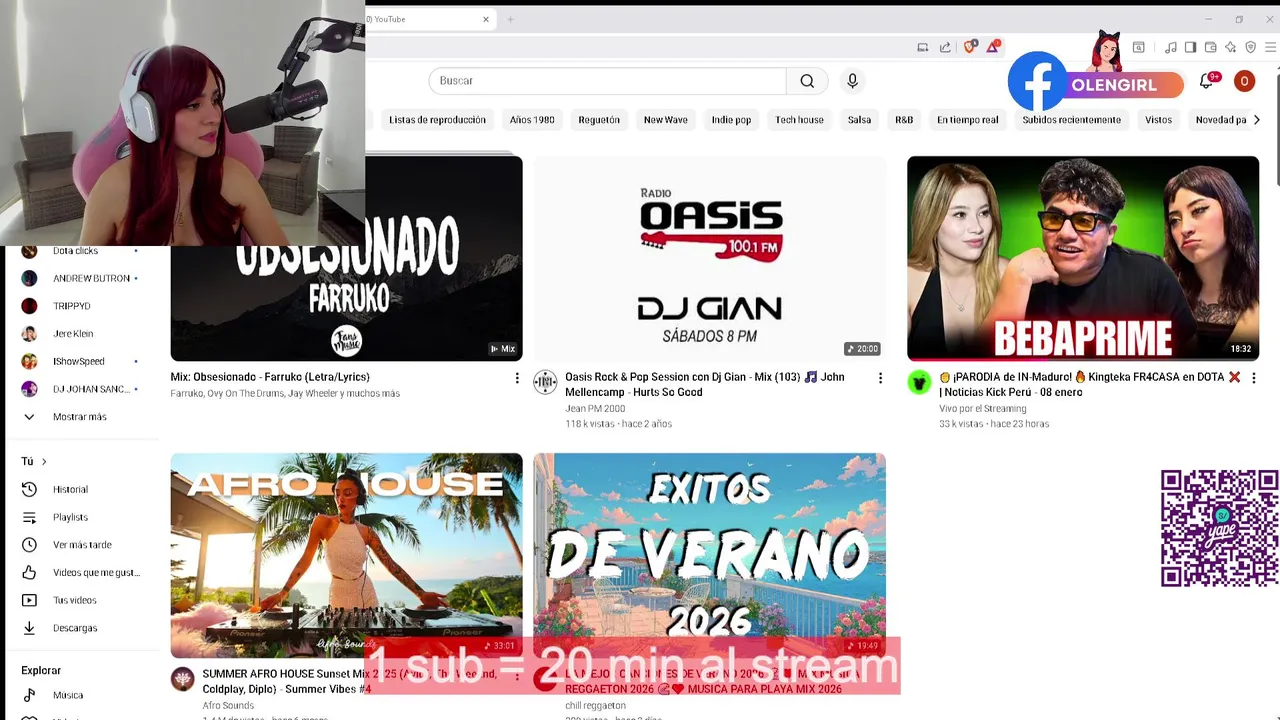Select the Salsa filter chip
This screenshot has height=720, width=1280.
tap(859, 120)
